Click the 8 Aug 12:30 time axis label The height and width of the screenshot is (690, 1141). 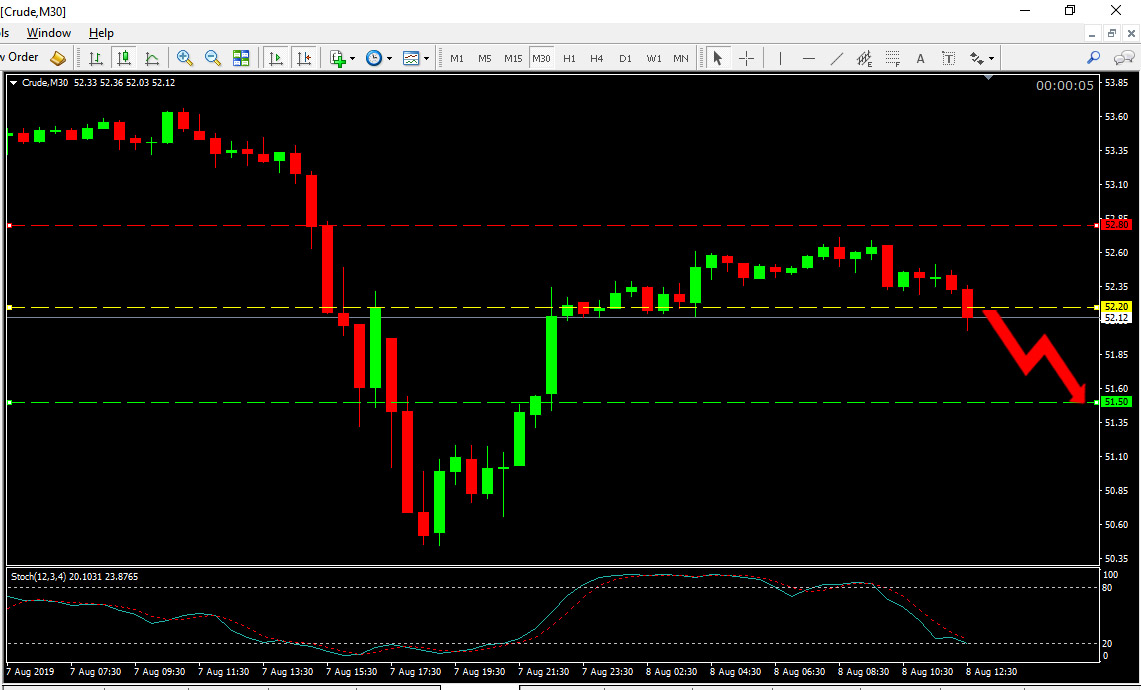click(x=991, y=672)
